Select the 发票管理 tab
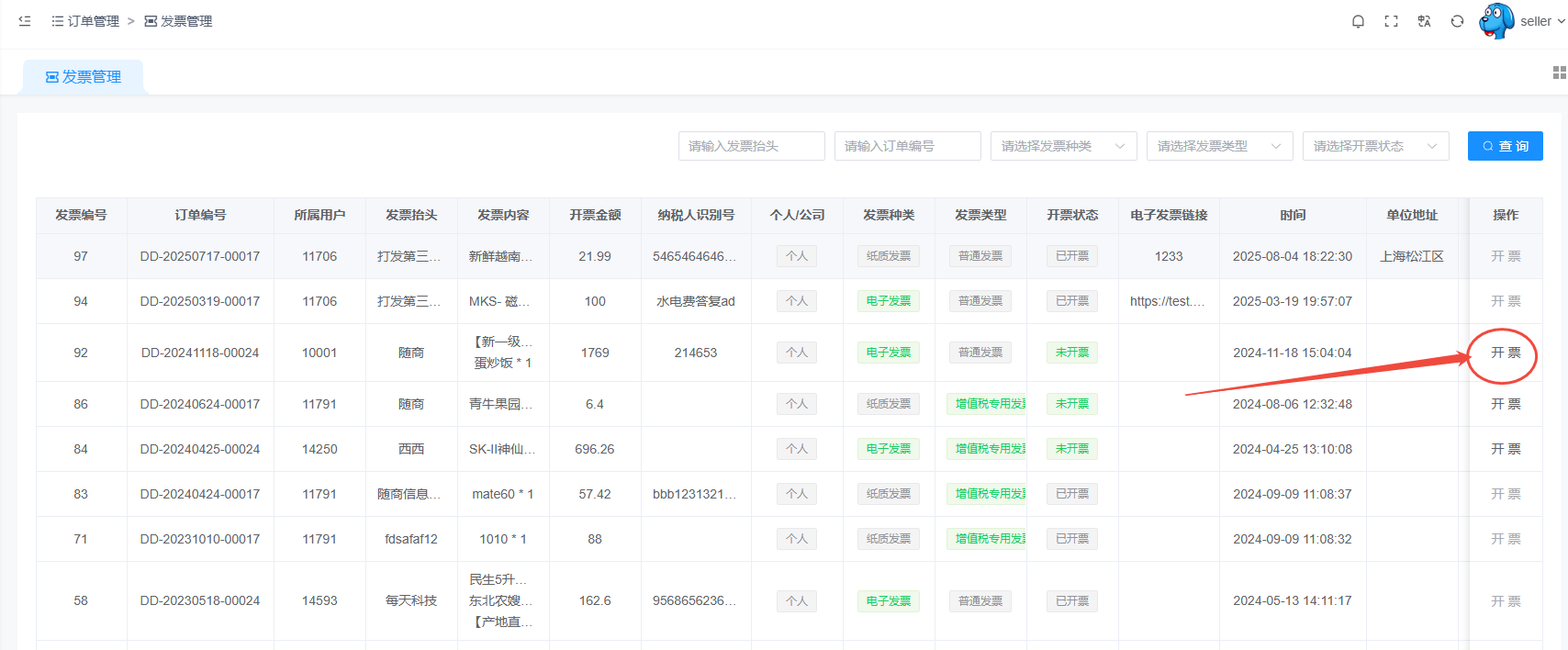This screenshot has height=650, width=1568. coord(84,77)
